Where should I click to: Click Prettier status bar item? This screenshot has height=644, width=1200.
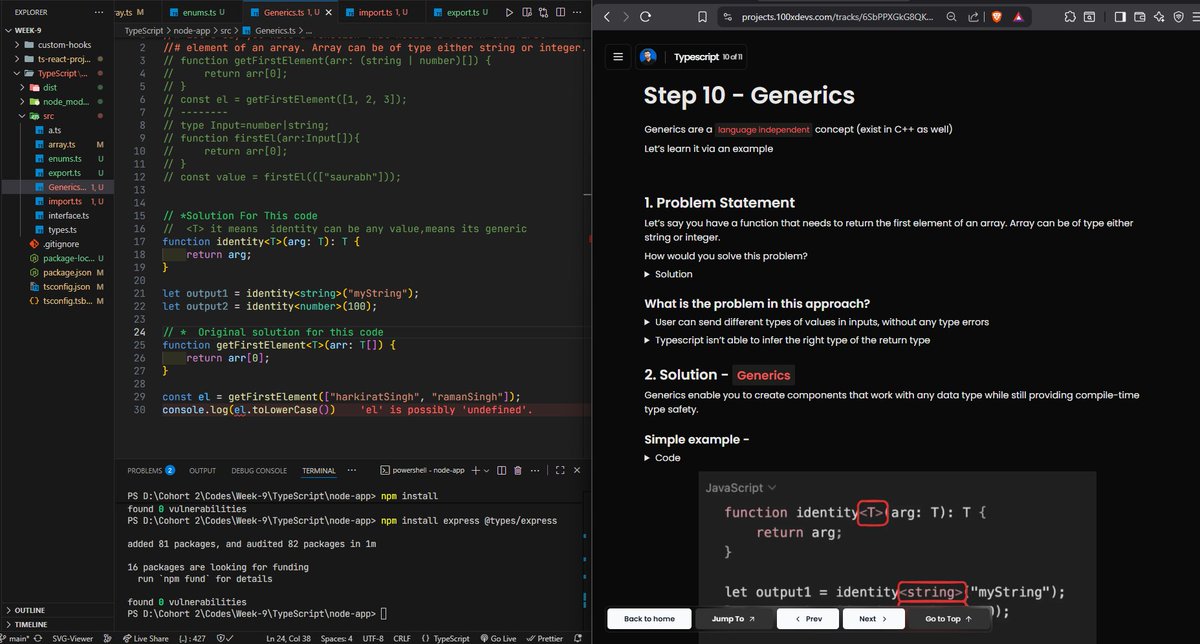(x=546, y=637)
